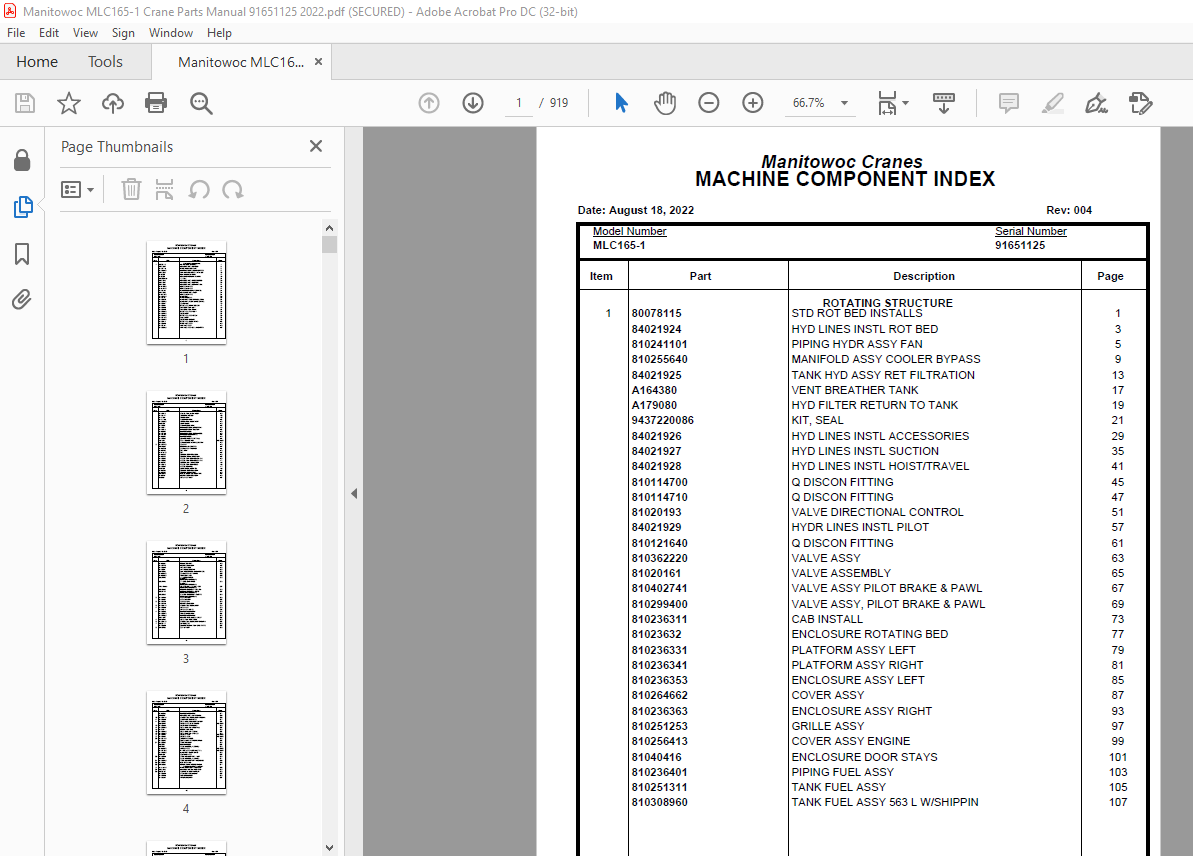Click description ENCLOSURE DOOR STAYS
Image resolution: width=1193 pixels, height=856 pixels.
coord(864,757)
